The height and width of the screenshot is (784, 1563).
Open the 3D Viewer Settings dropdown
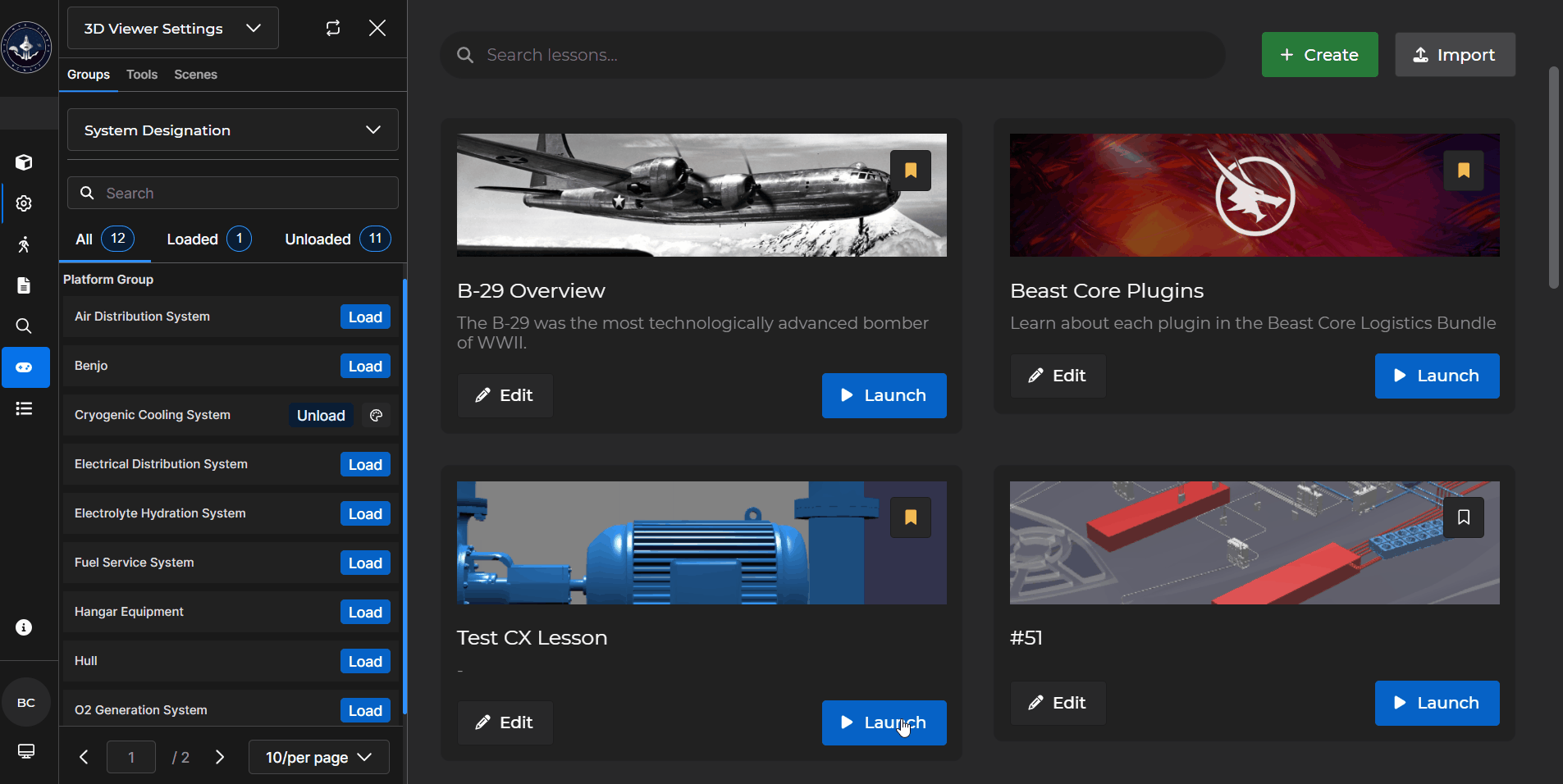(173, 28)
